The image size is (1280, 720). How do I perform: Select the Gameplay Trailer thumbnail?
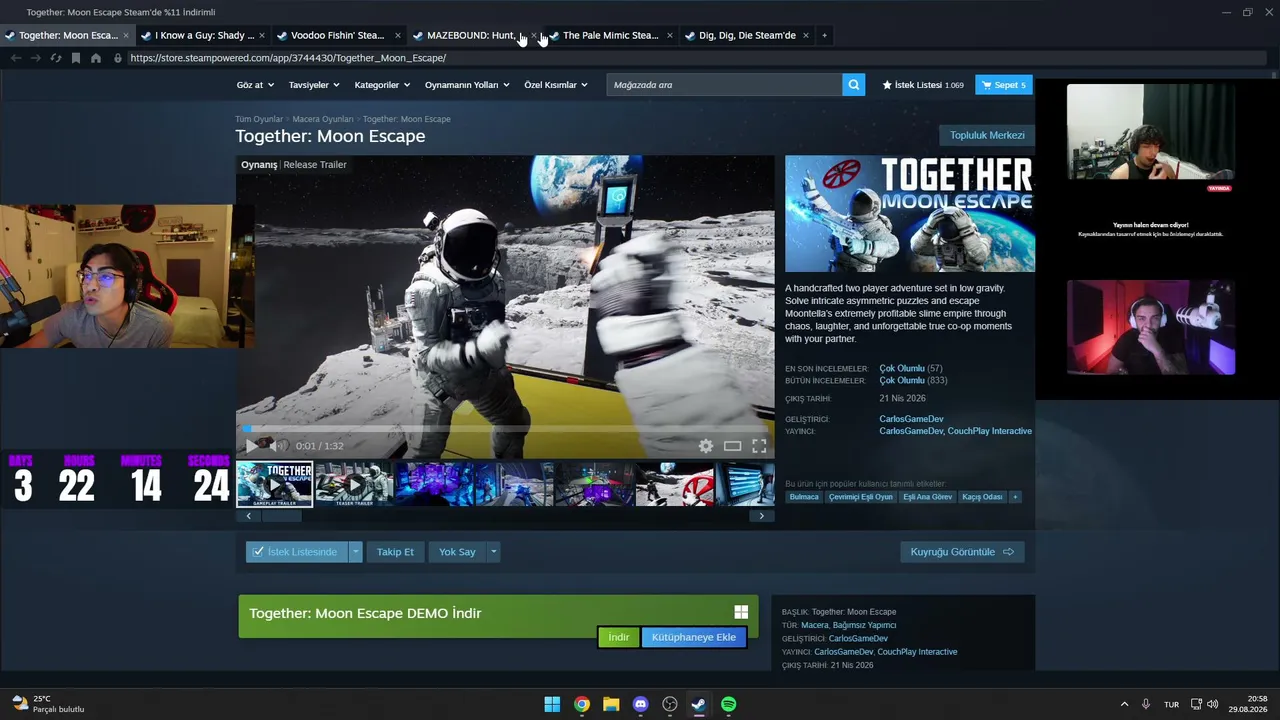(x=275, y=485)
